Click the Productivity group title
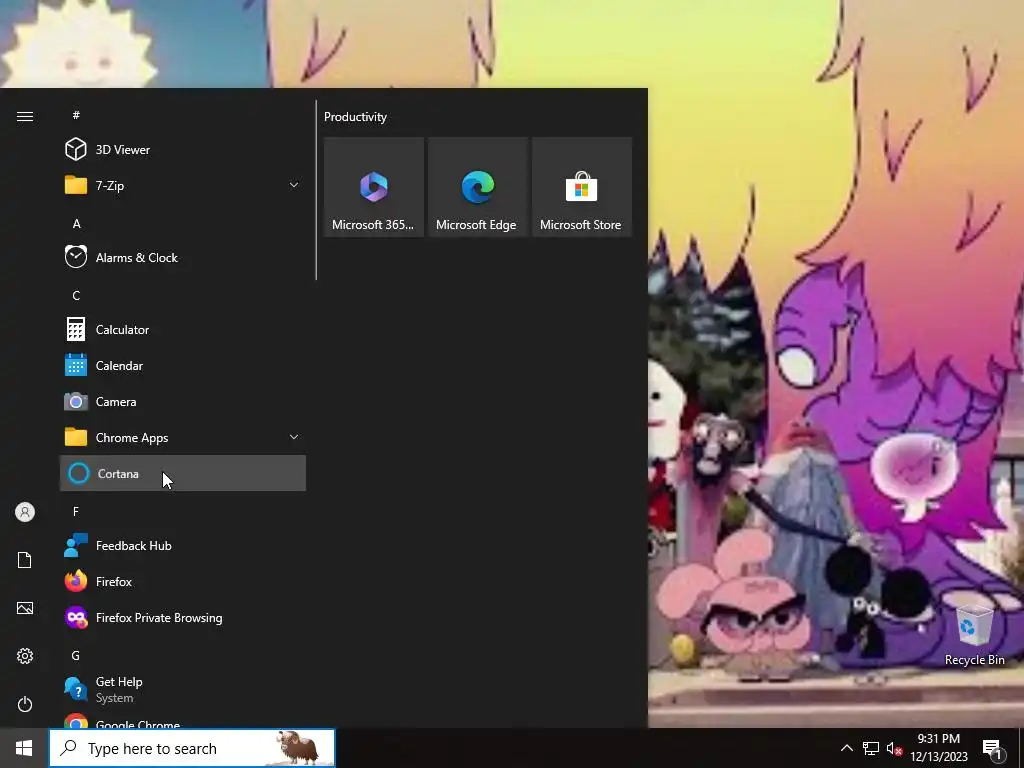 pyautogui.click(x=355, y=117)
